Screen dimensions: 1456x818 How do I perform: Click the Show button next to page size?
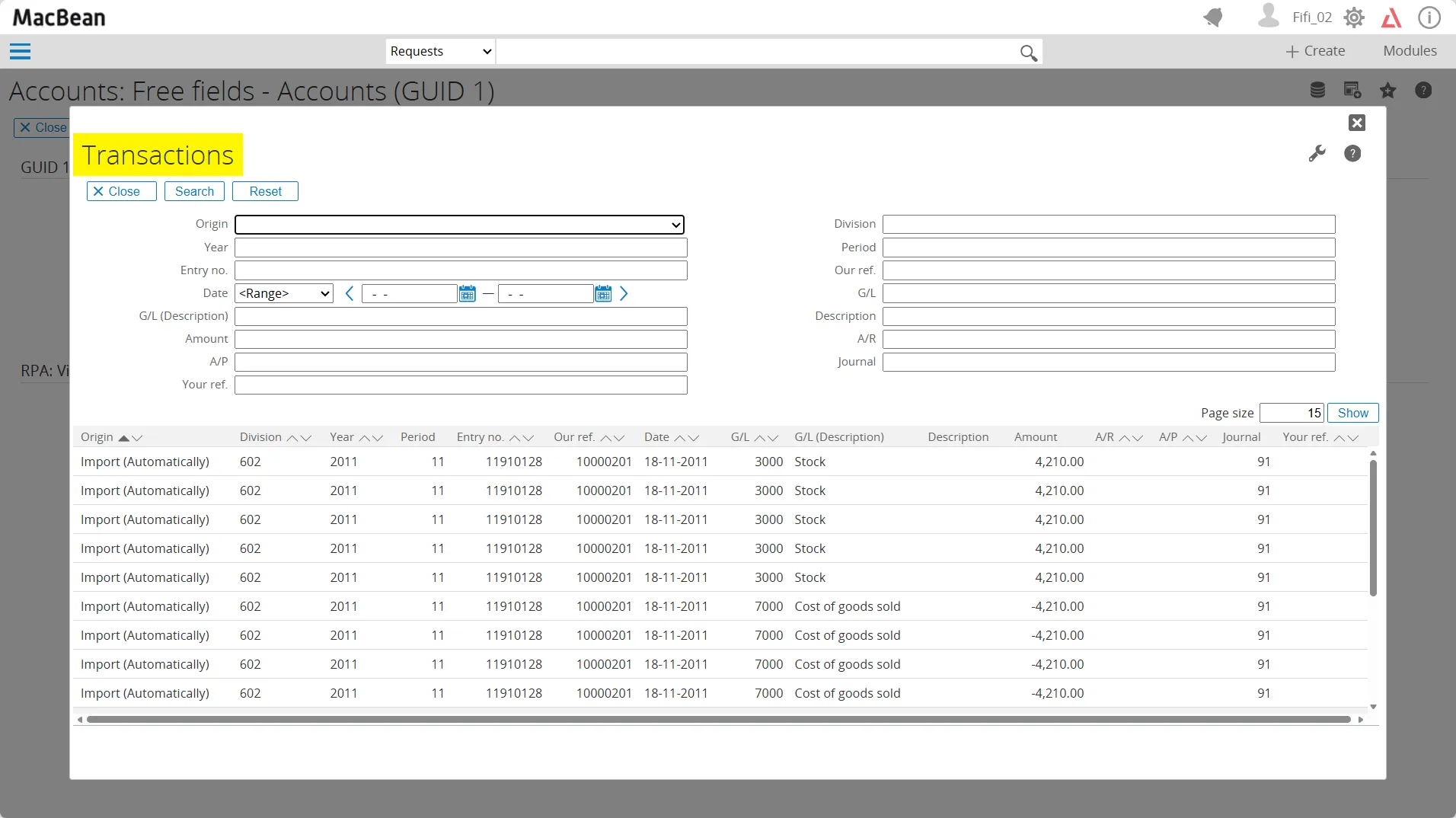pos(1352,413)
